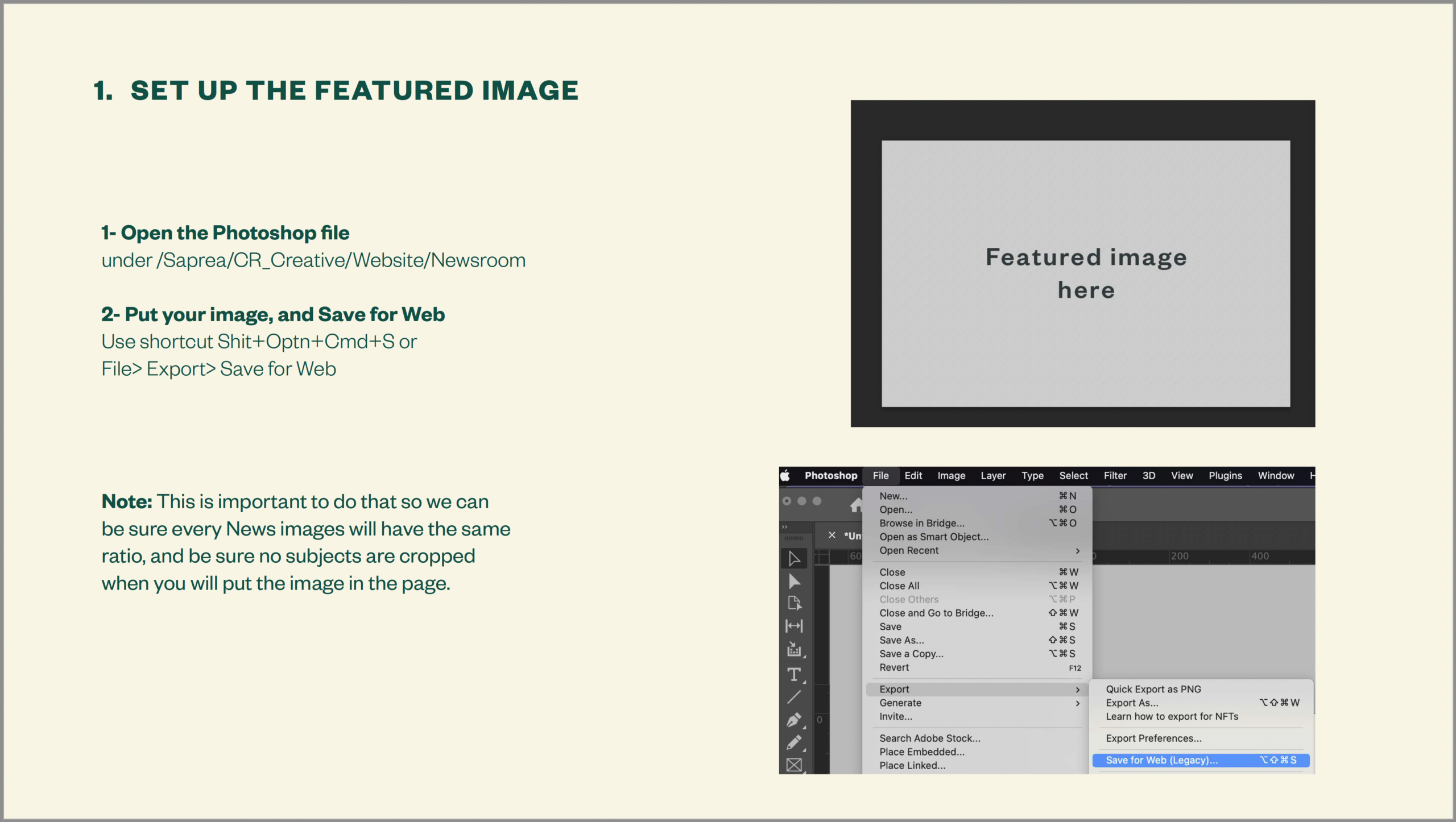Screen dimensions: 1456x822
Task: Expand the toolbar with double-arrow icon
Action: coord(785,527)
